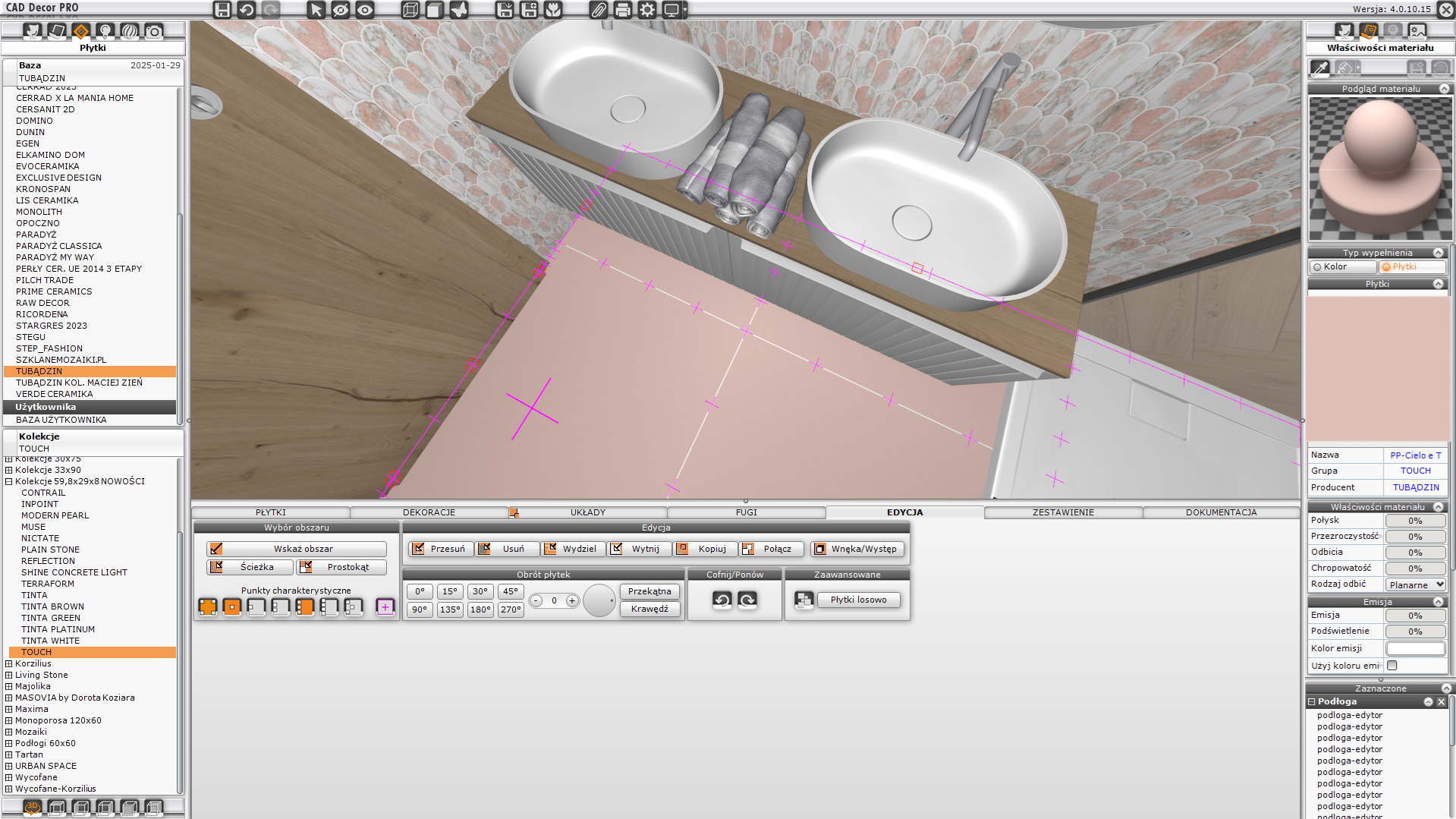This screenshot has width=1456, height=819.
Task: Click the crossed-out eye hide icon
Action: click(x=341, y=10)
